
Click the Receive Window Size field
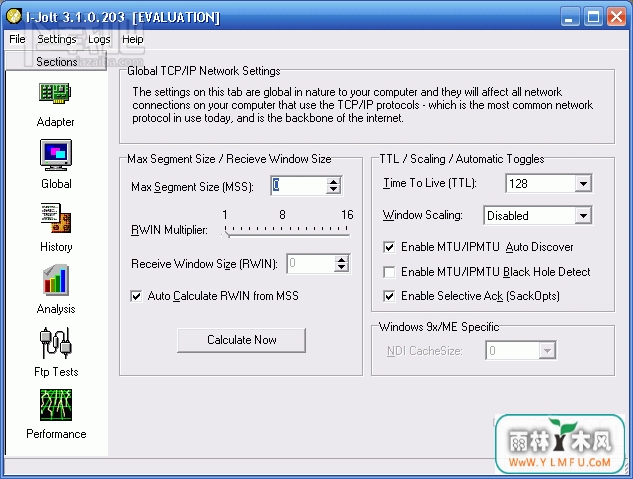[311, 264]
